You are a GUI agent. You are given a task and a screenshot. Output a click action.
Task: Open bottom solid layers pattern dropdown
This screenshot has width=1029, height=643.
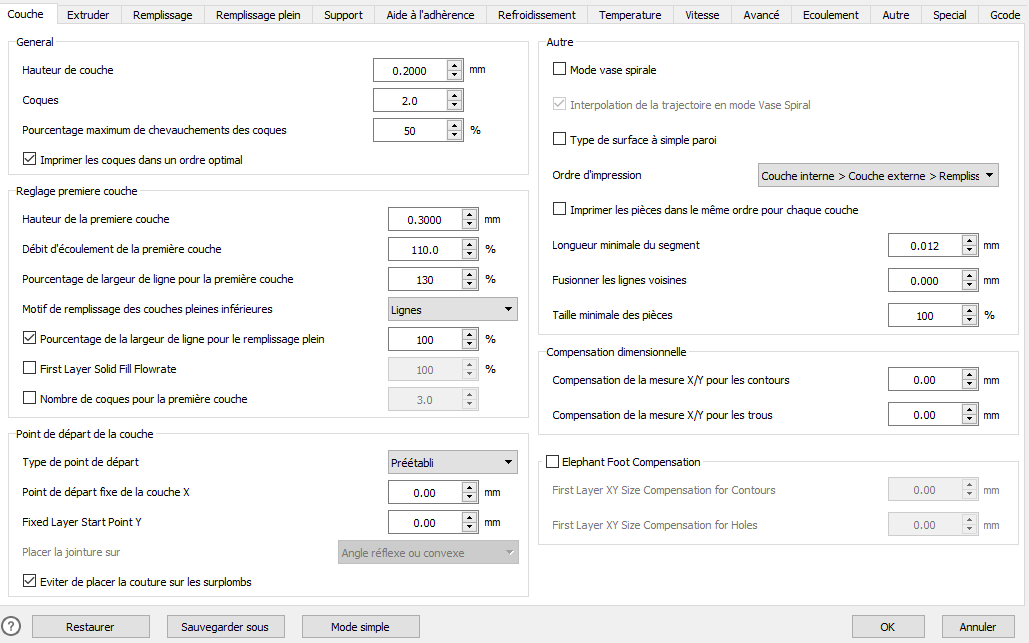click(x=452, y=310)
